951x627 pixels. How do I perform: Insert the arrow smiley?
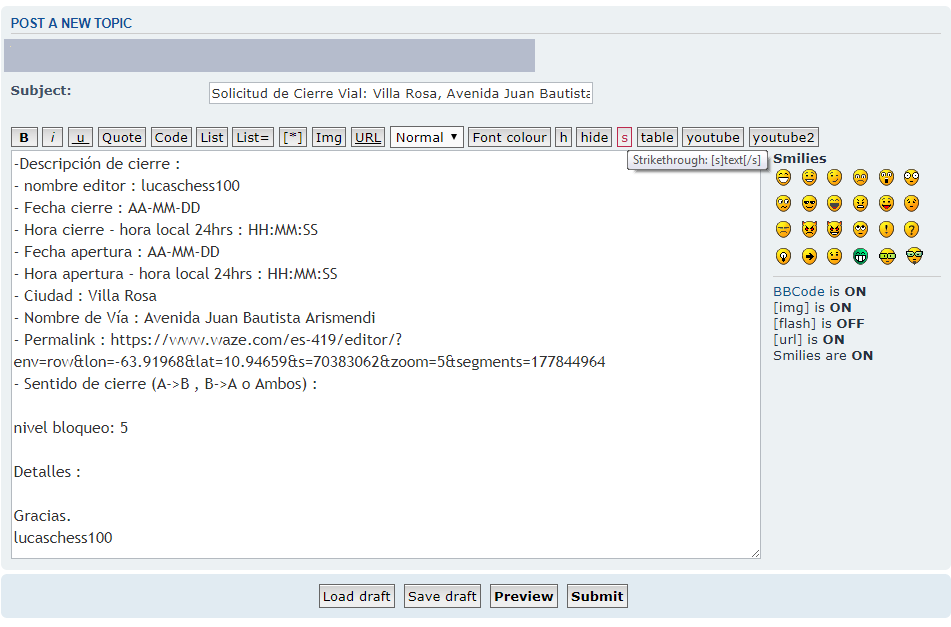pyautogui.click(x=809, y=256)
